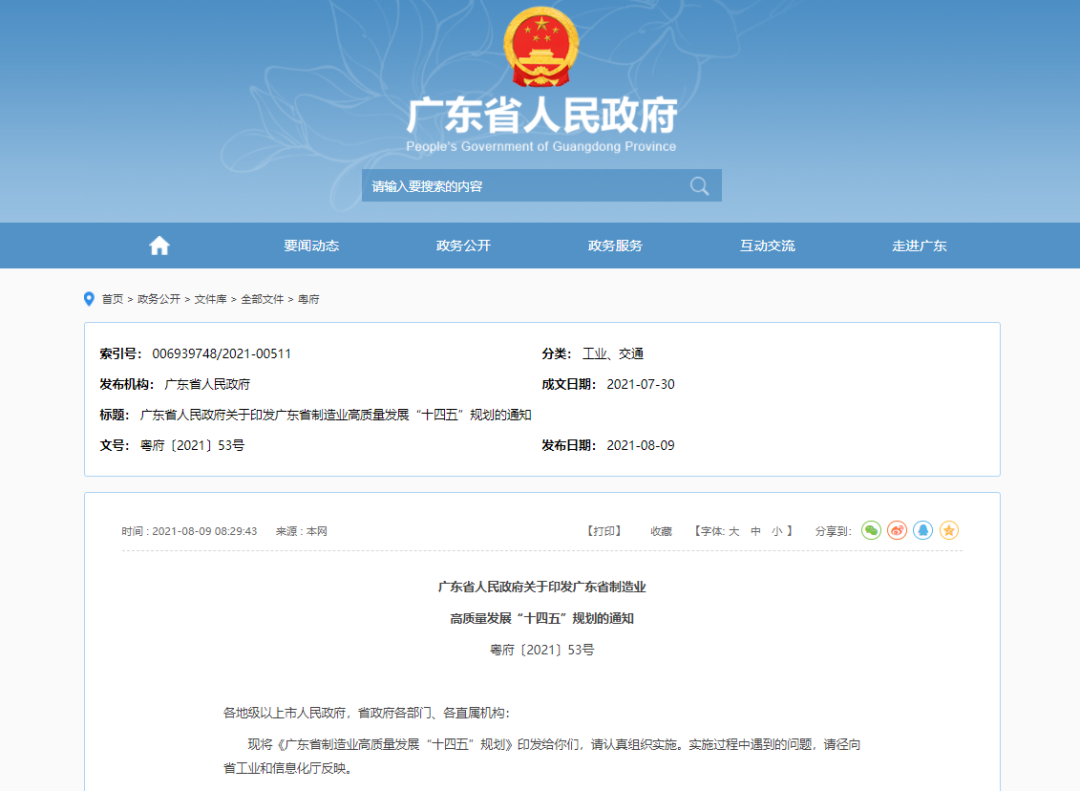The width and height of the screenshot is (1080, 791).
Task: Click the English subtitle People's Government of Guangdong Province
Action: 541,147
